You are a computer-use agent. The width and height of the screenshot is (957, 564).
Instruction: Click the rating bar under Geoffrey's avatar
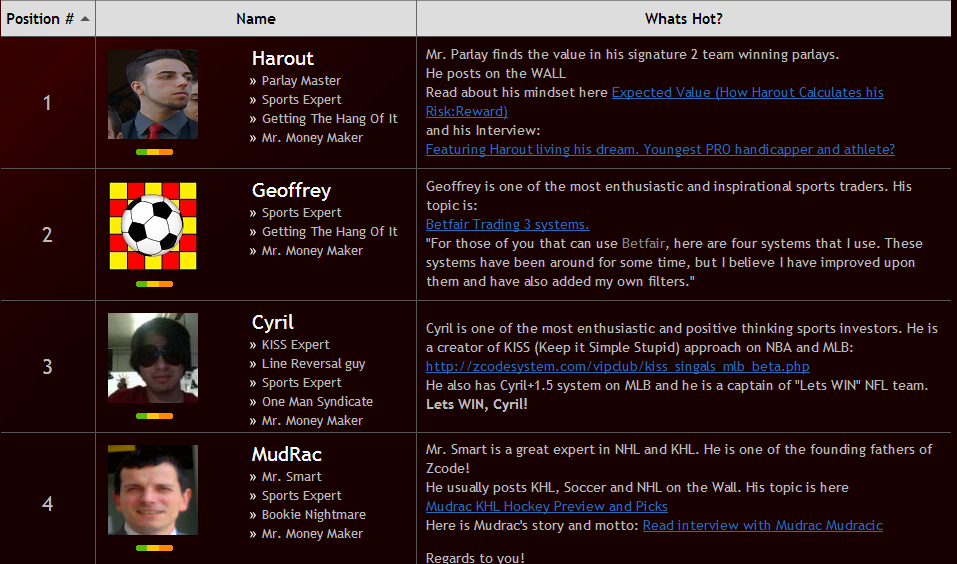pos(154,284)
